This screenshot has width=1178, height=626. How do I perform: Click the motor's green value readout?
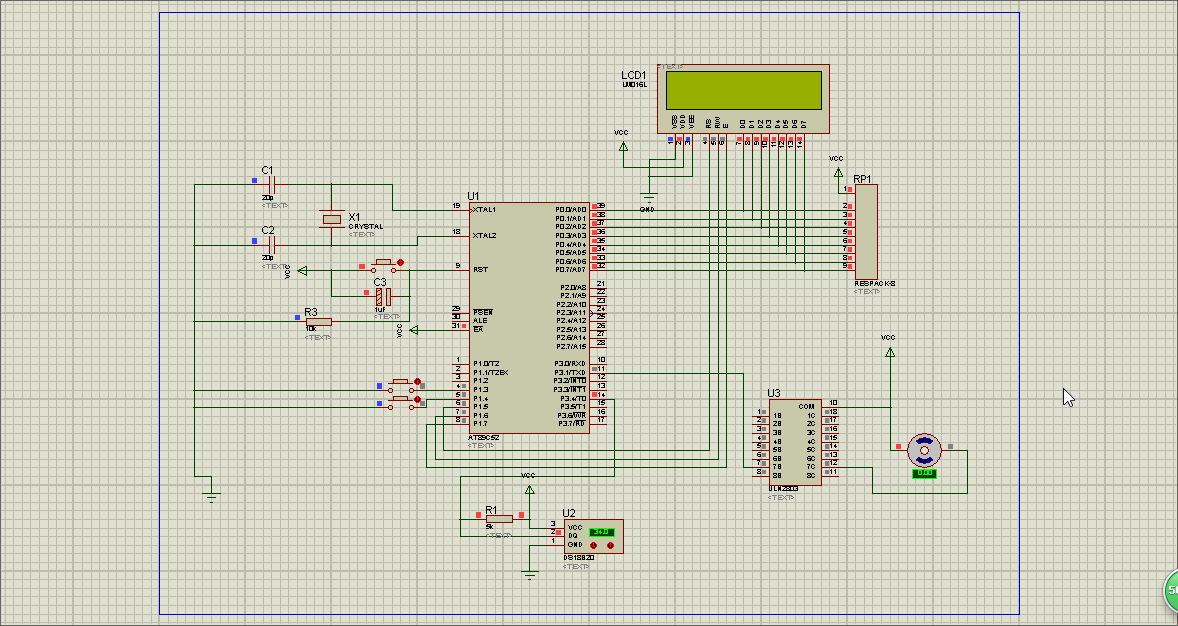pos(924,473)
